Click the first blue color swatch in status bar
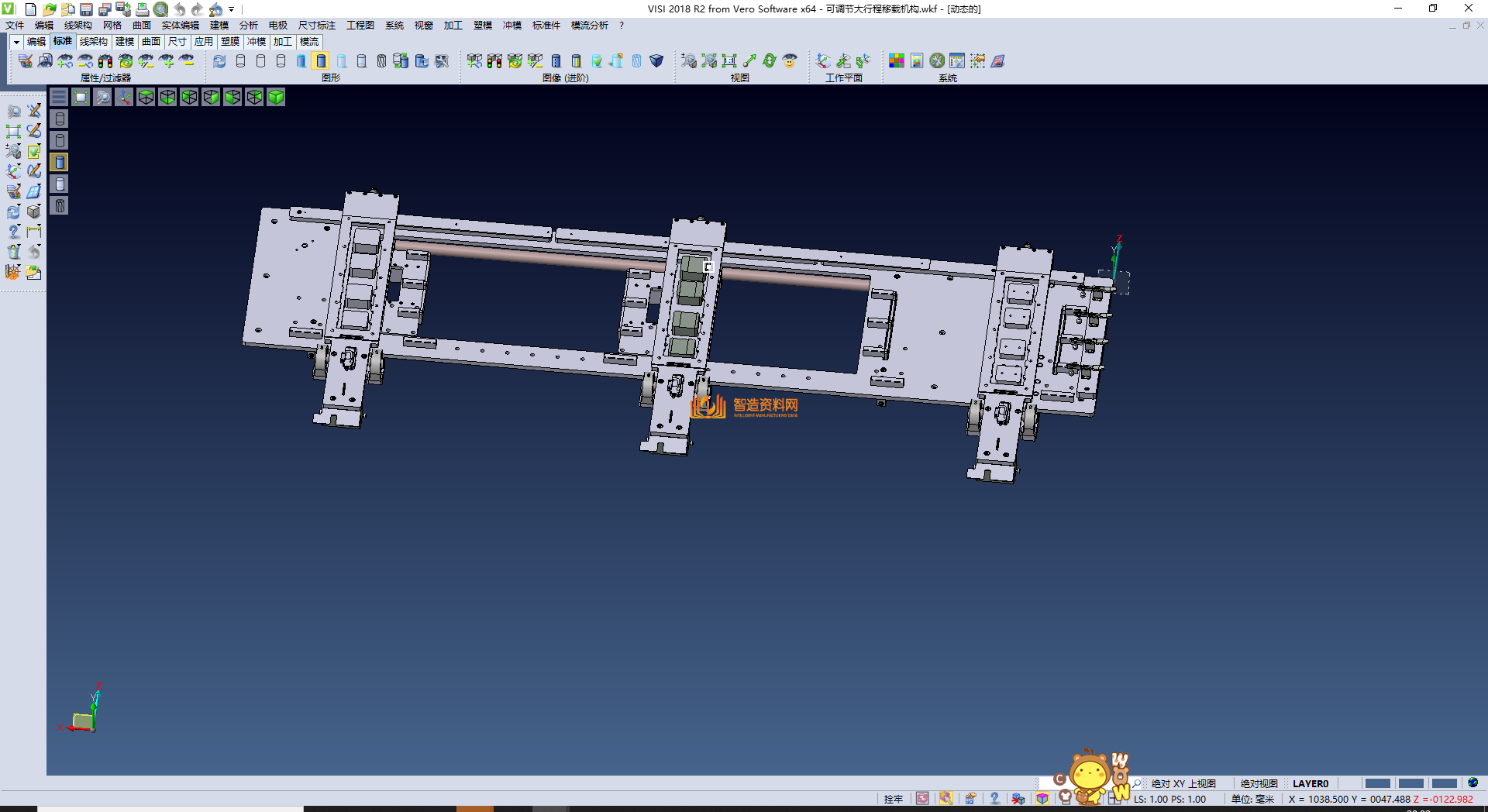 [1377, 783]
